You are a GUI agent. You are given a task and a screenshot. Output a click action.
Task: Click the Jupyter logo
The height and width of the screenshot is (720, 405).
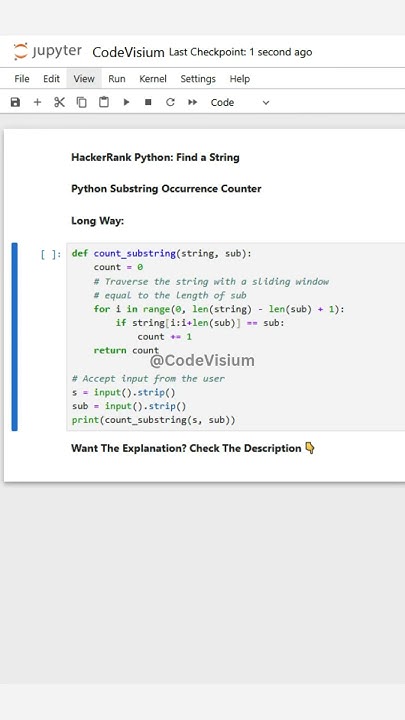[x=48, y=51]
